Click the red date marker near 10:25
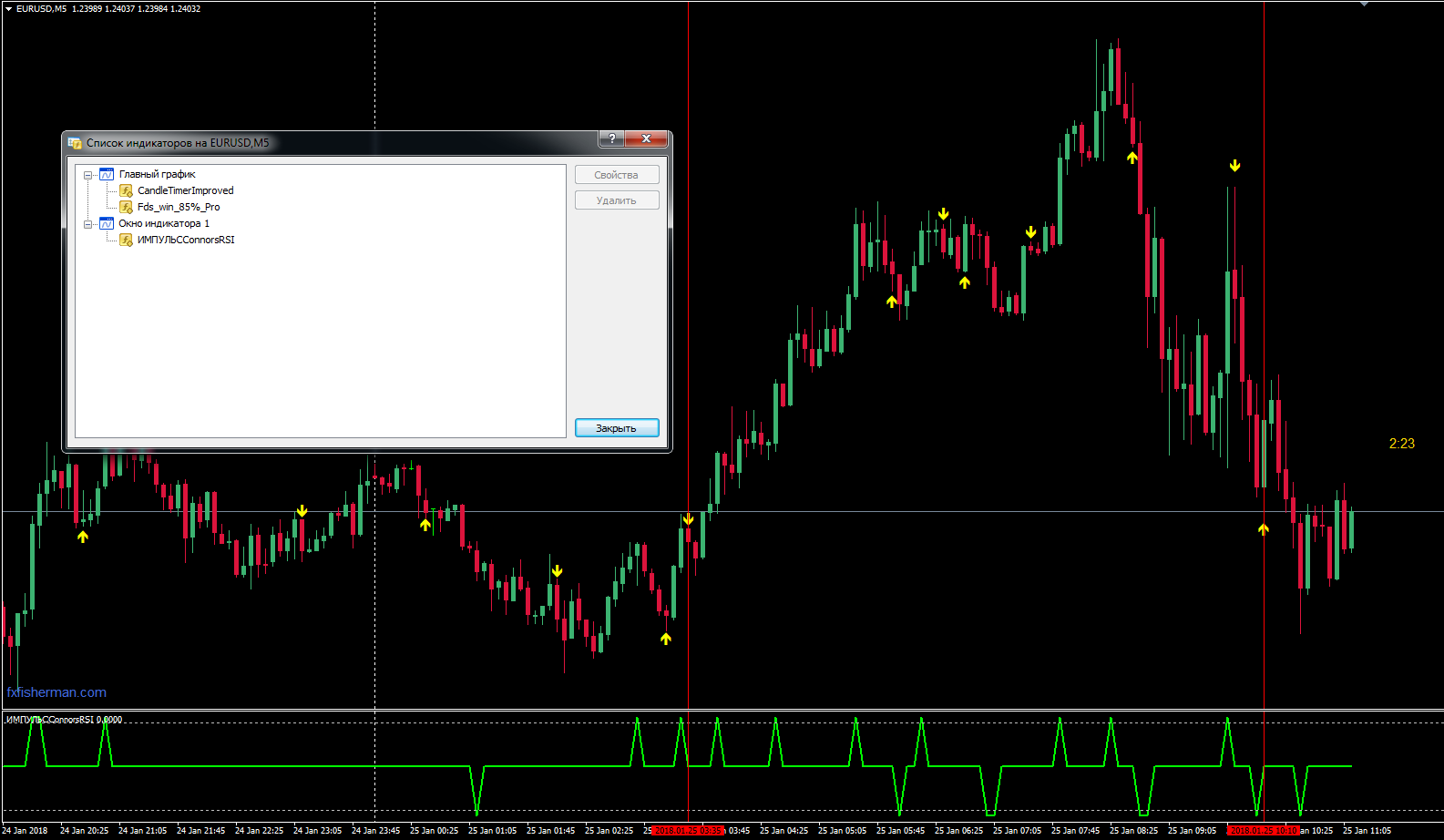 tap(1263, 831)
